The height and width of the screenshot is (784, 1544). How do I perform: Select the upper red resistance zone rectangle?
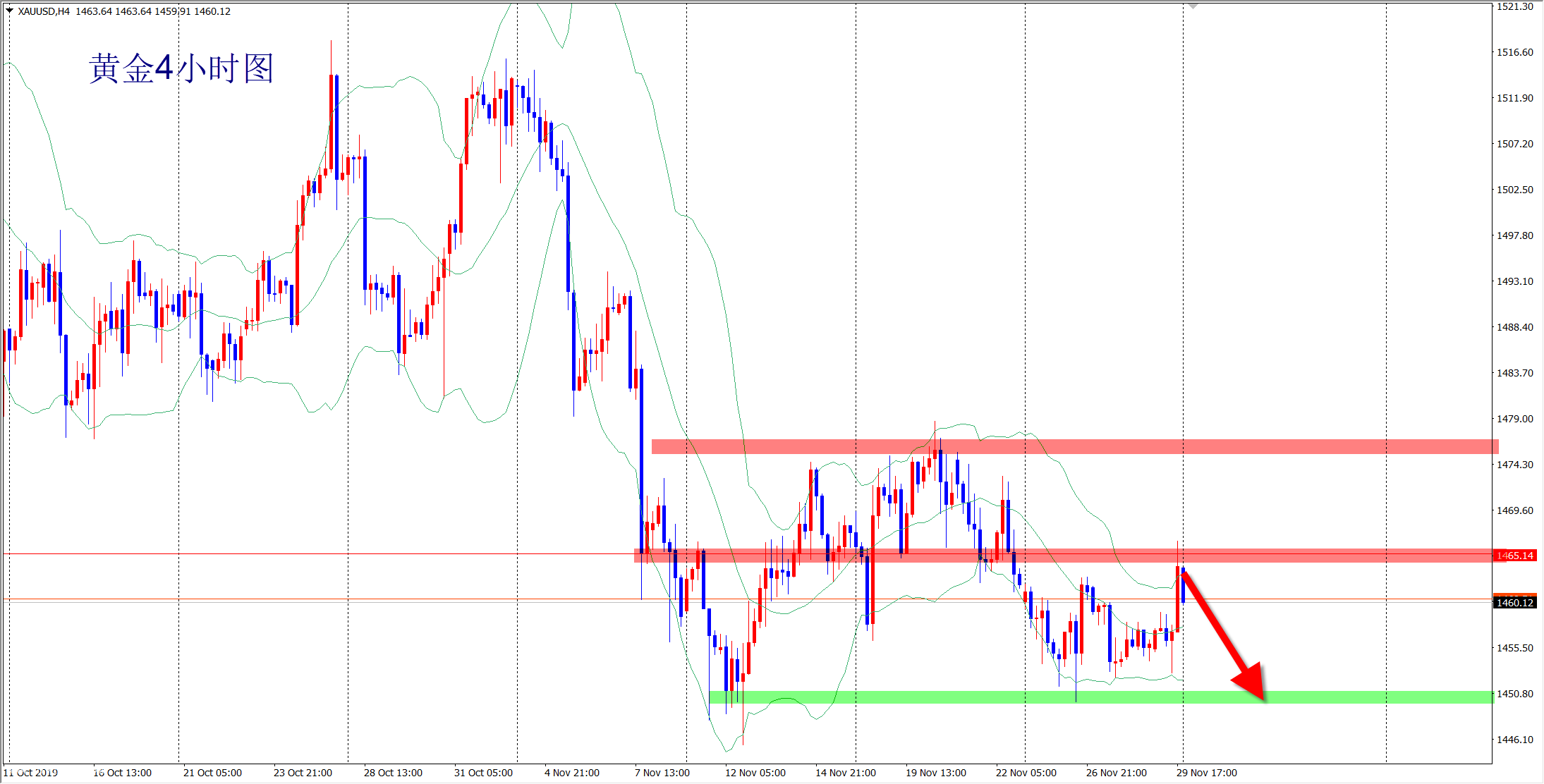[x=1129, y=446]
